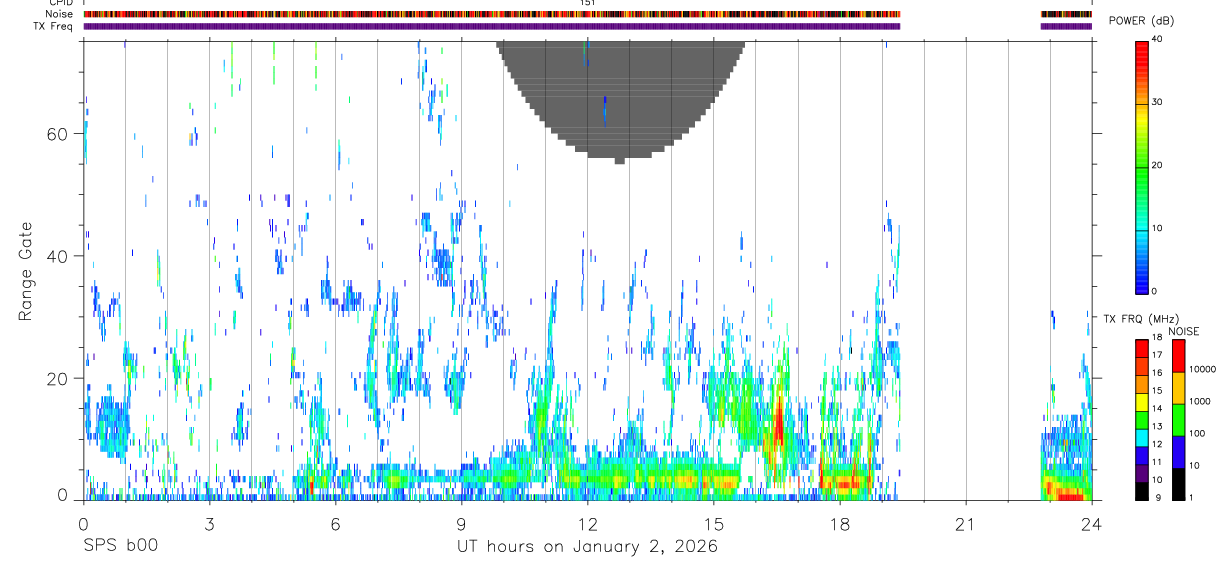Click x-axis tick label 18
This screenshot has width=1228, height=567.
[x=839, y=523]
